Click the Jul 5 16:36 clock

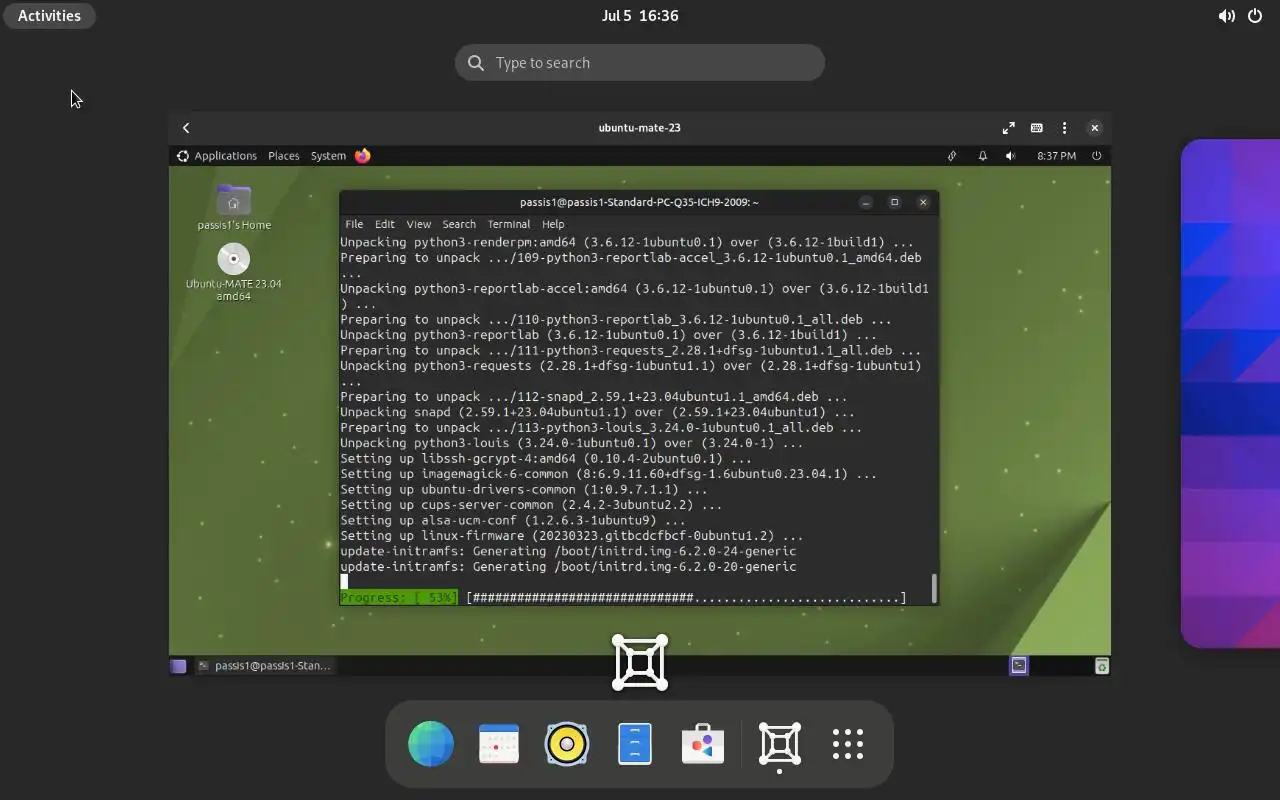coord(640,16)
